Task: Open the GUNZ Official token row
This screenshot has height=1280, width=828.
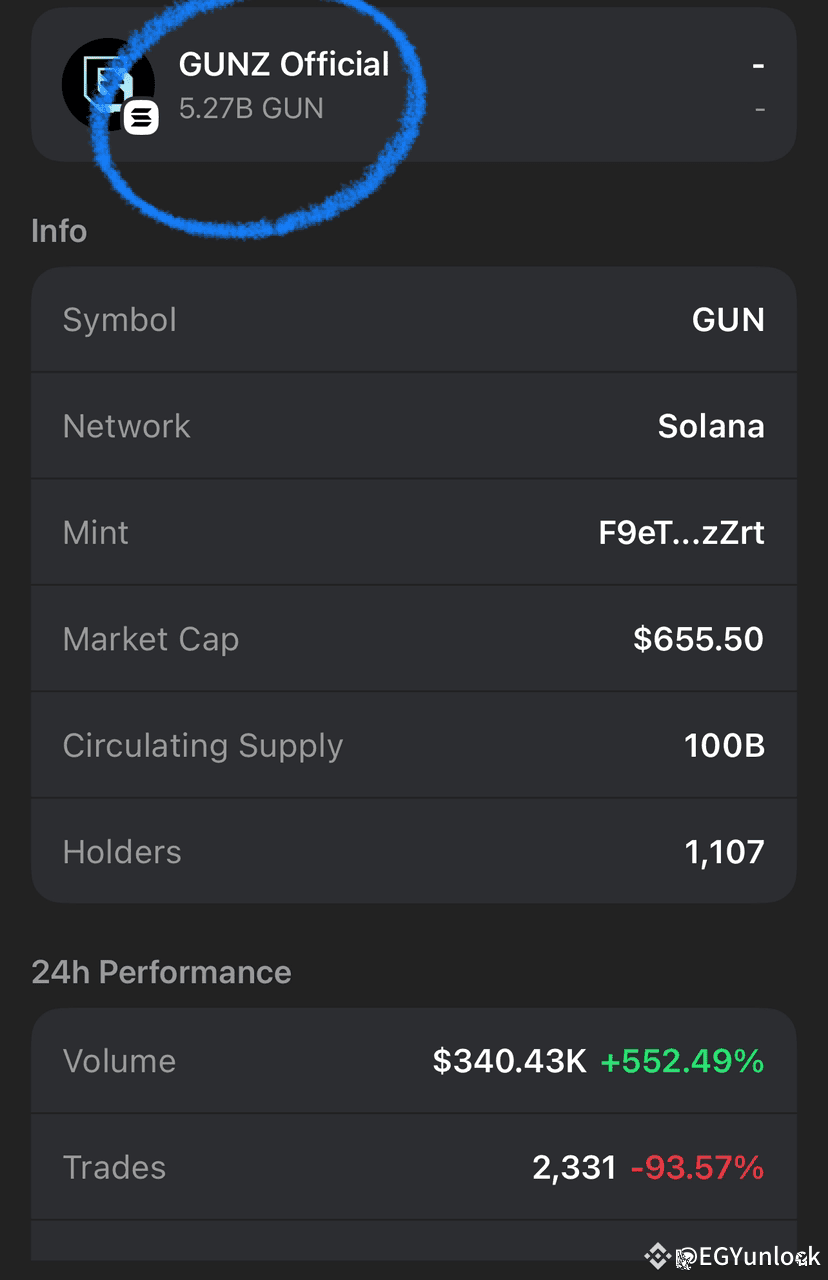Action: pyautogui.click(x=414, y=85)
